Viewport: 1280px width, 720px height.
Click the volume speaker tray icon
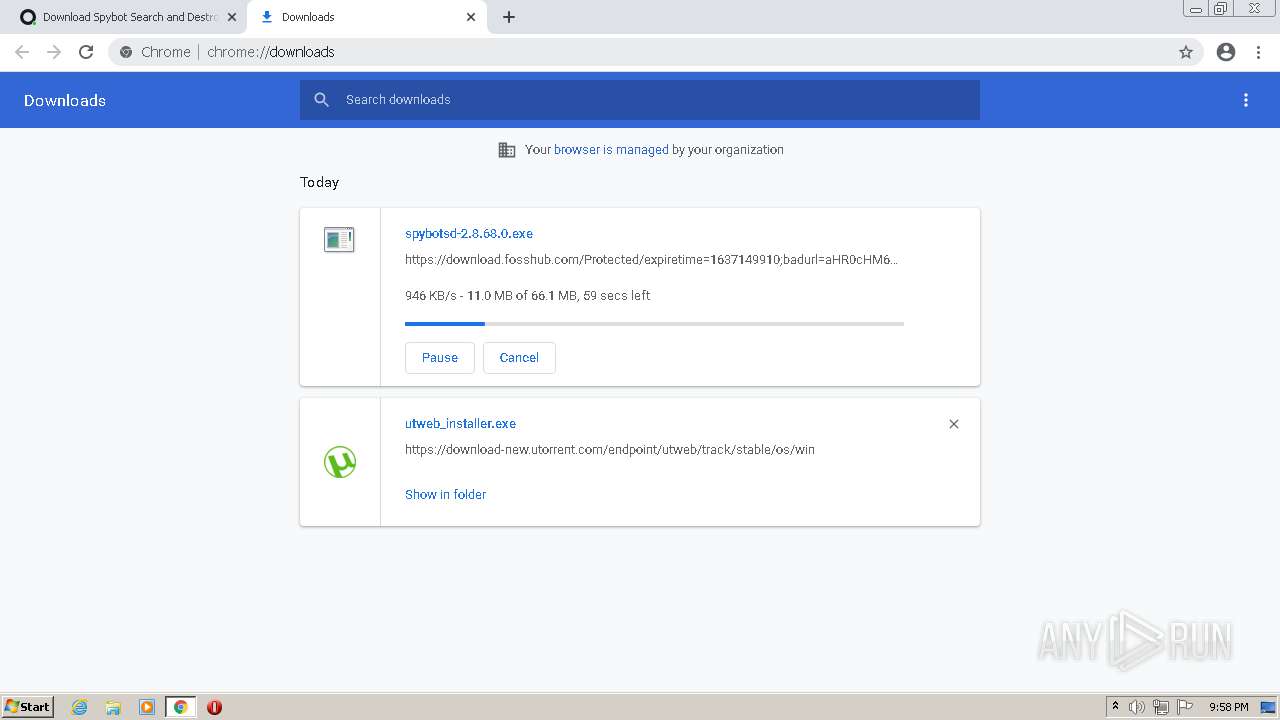coord(1137,707)
